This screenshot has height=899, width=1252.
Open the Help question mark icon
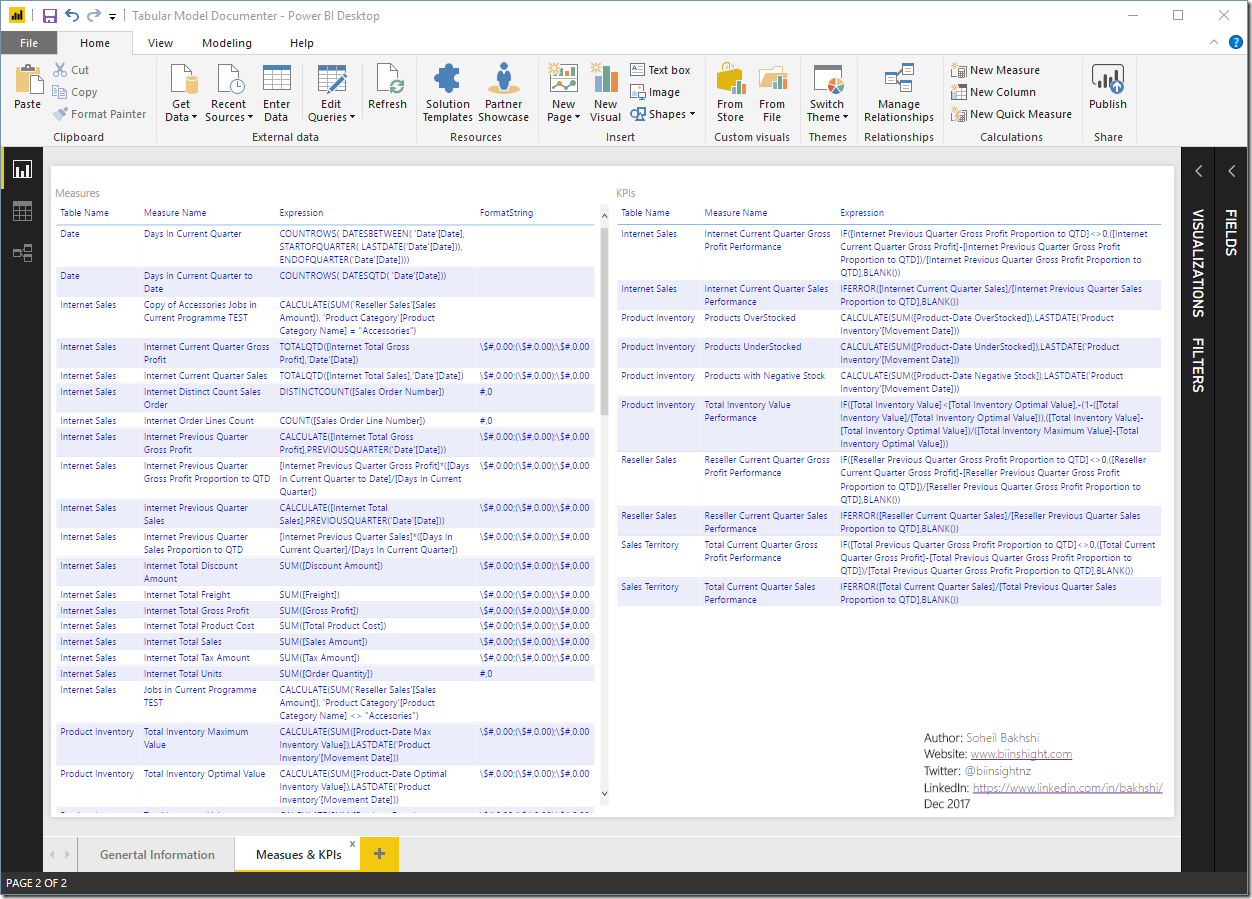pyautogui.click(x=1236, y=43)
